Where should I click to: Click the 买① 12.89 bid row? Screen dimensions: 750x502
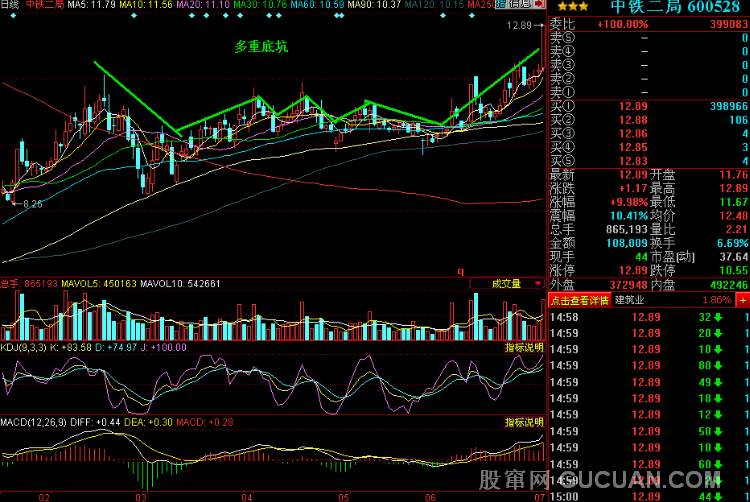649,106
